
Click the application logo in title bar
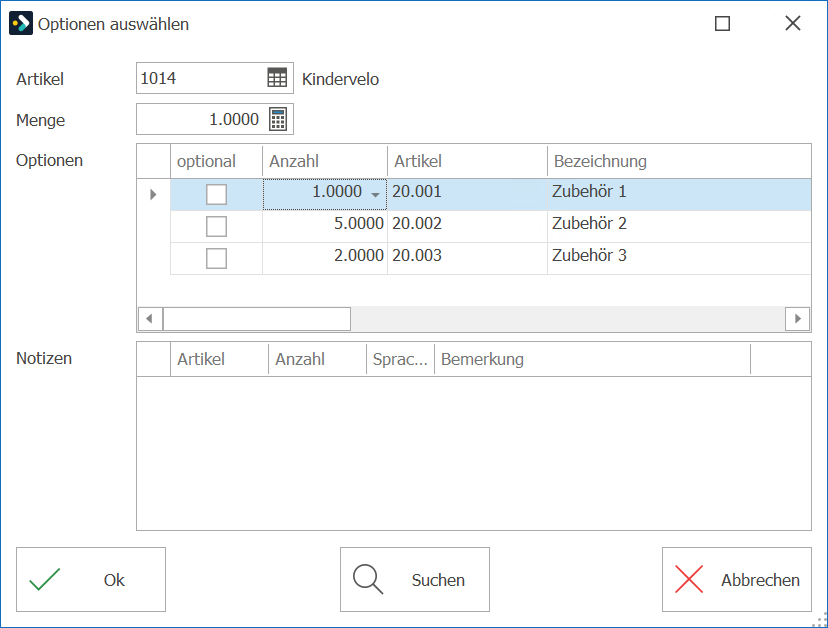[21, 24]
